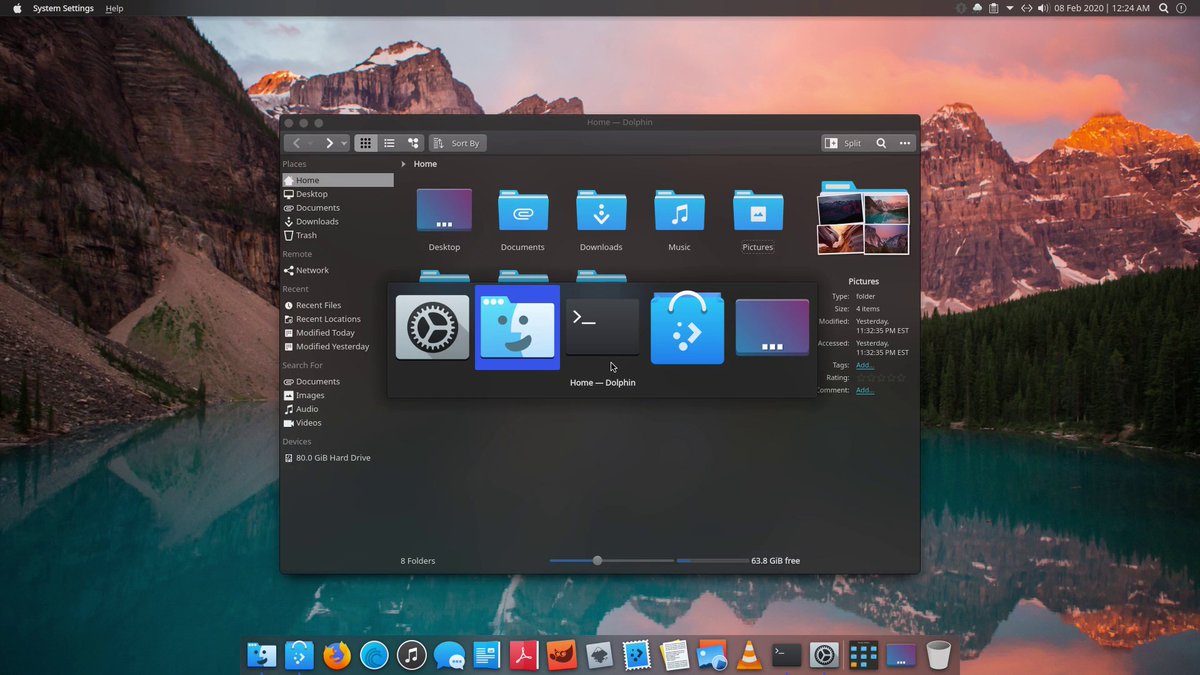Image resolution: width=1200 pixels, height=675 pixels.
Task: Switch Dolphin to Details list view
Action: click(x=413, y=143)
